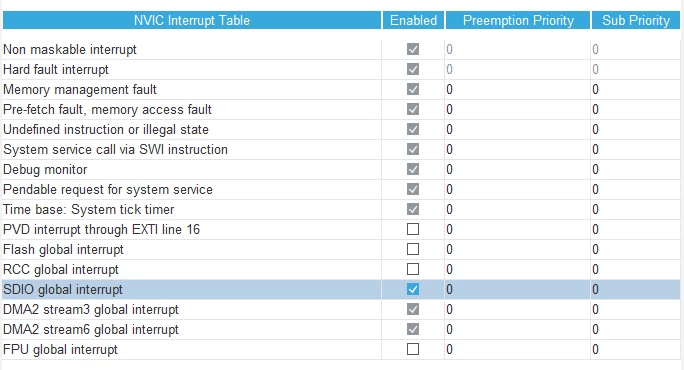Select the DMA2 stream6 global interrupt row label
The image size is (684, 370).
coord(91,329)
